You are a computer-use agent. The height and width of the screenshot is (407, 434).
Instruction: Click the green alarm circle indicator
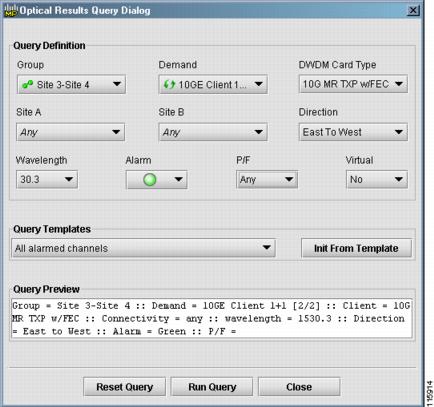click(150, 180)
